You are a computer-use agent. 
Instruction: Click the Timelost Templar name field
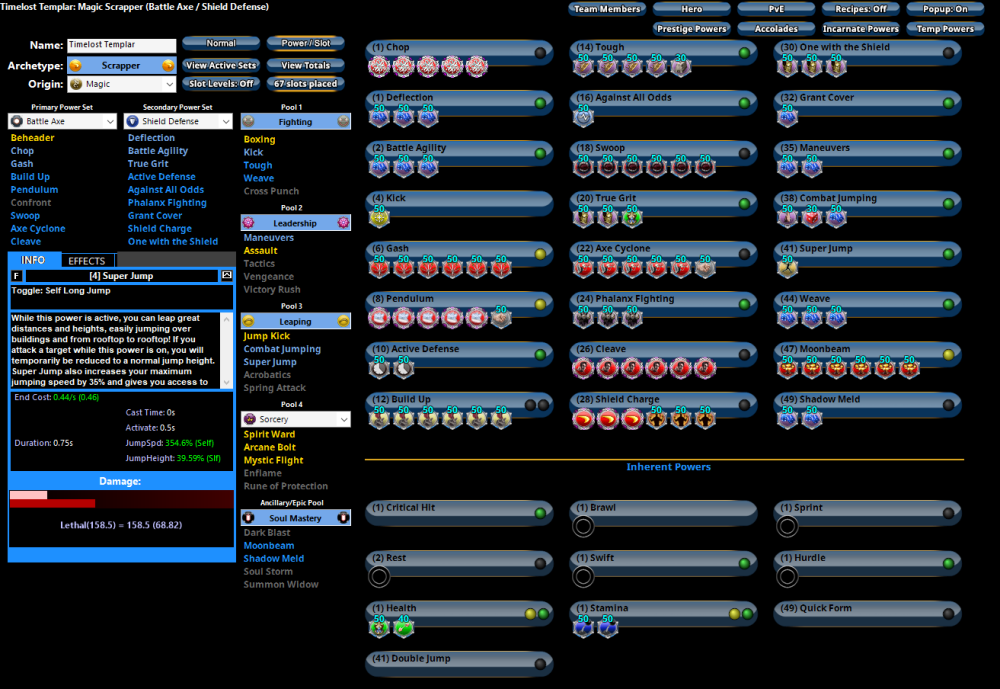click(120, 45)
